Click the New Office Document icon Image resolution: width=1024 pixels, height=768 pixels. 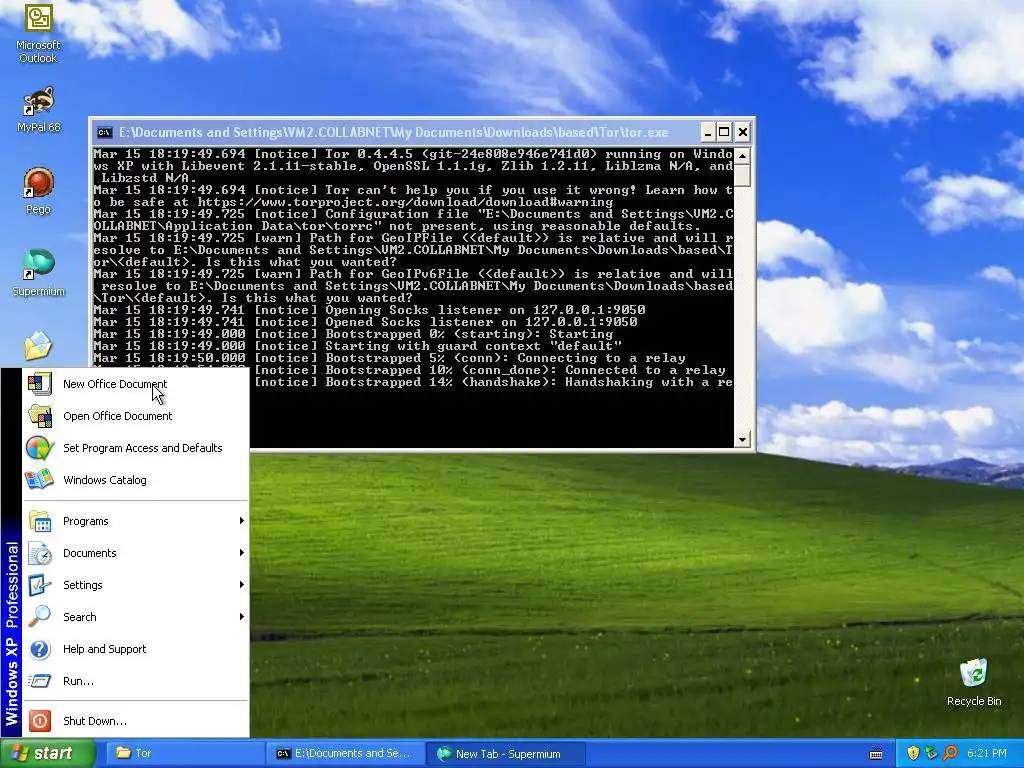(x=40, y=383)
